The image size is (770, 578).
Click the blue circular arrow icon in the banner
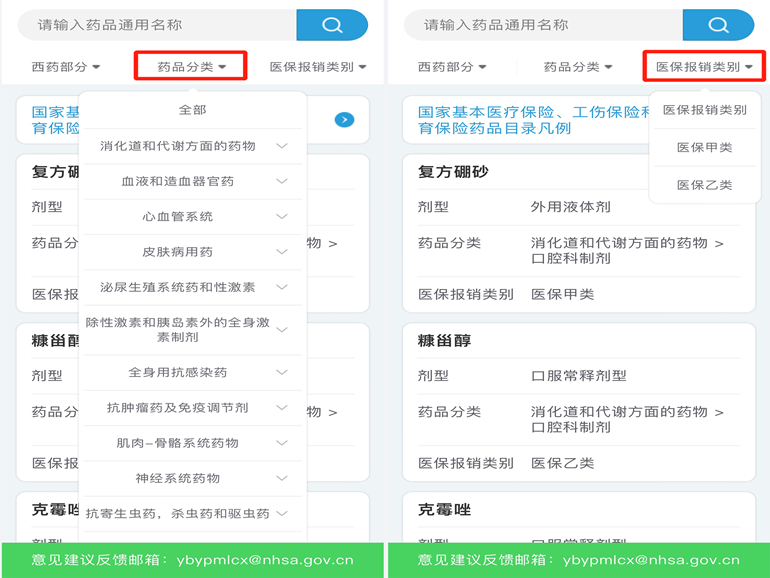coord(344,120)
